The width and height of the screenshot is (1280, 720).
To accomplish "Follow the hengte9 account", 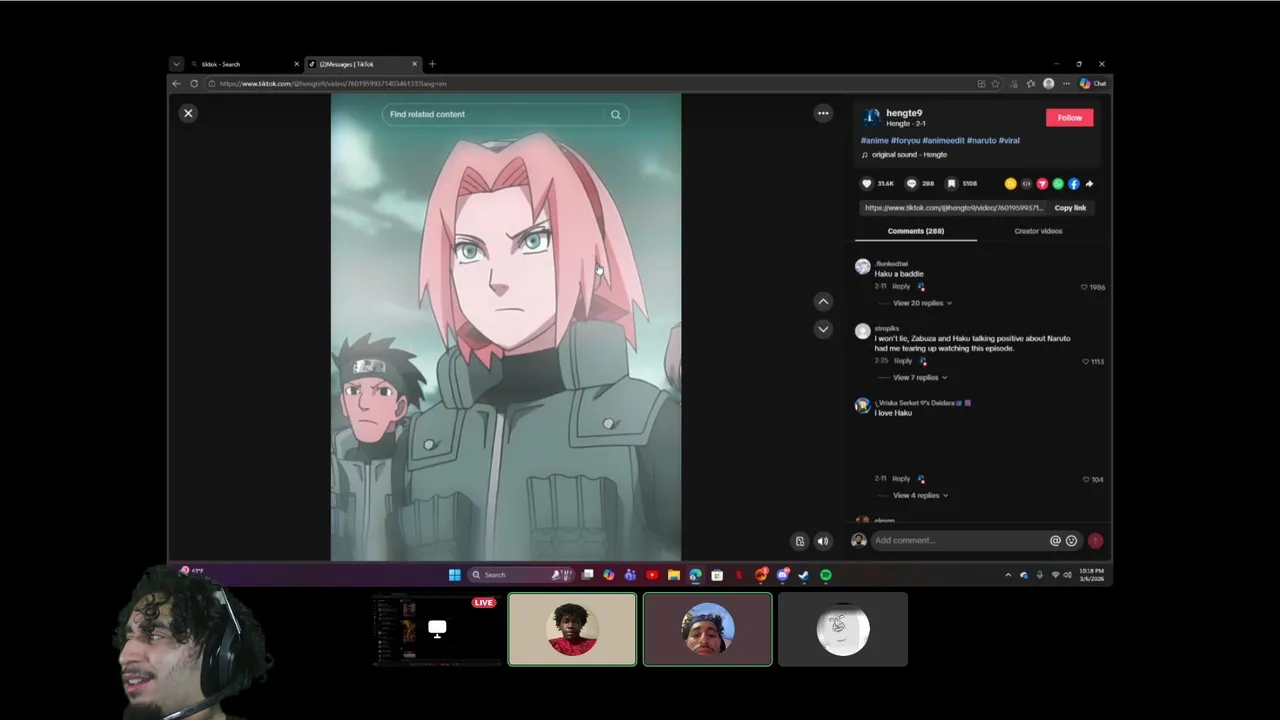I will point(1070,118).
